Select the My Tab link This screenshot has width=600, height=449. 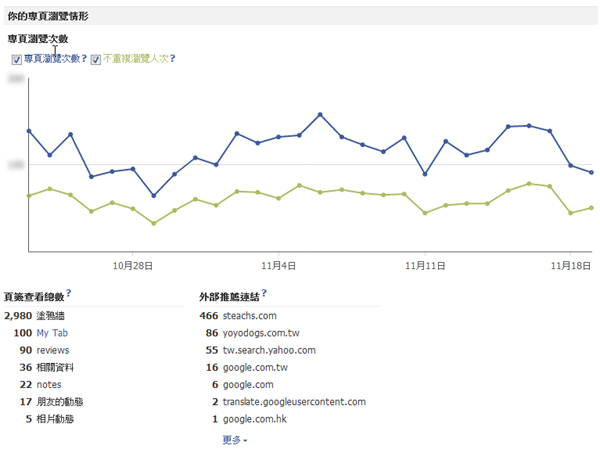click(x=52, y=333)
